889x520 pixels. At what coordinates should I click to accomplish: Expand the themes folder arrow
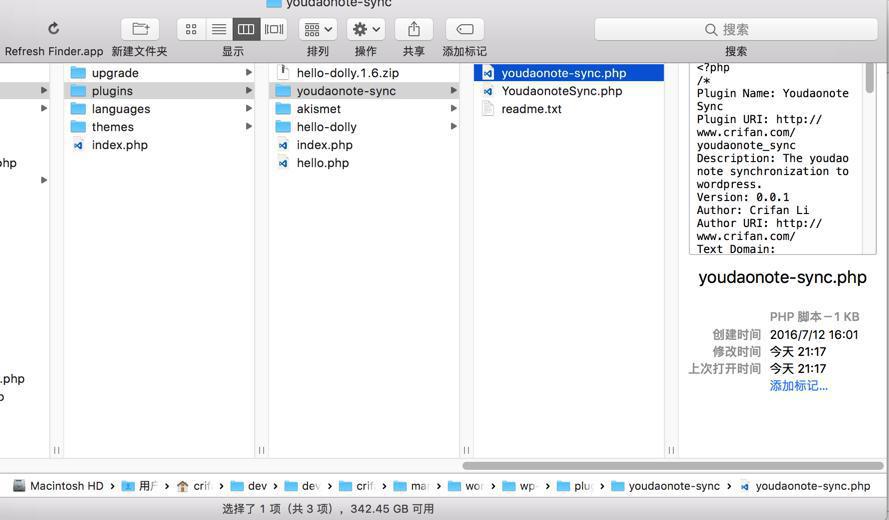248,127
